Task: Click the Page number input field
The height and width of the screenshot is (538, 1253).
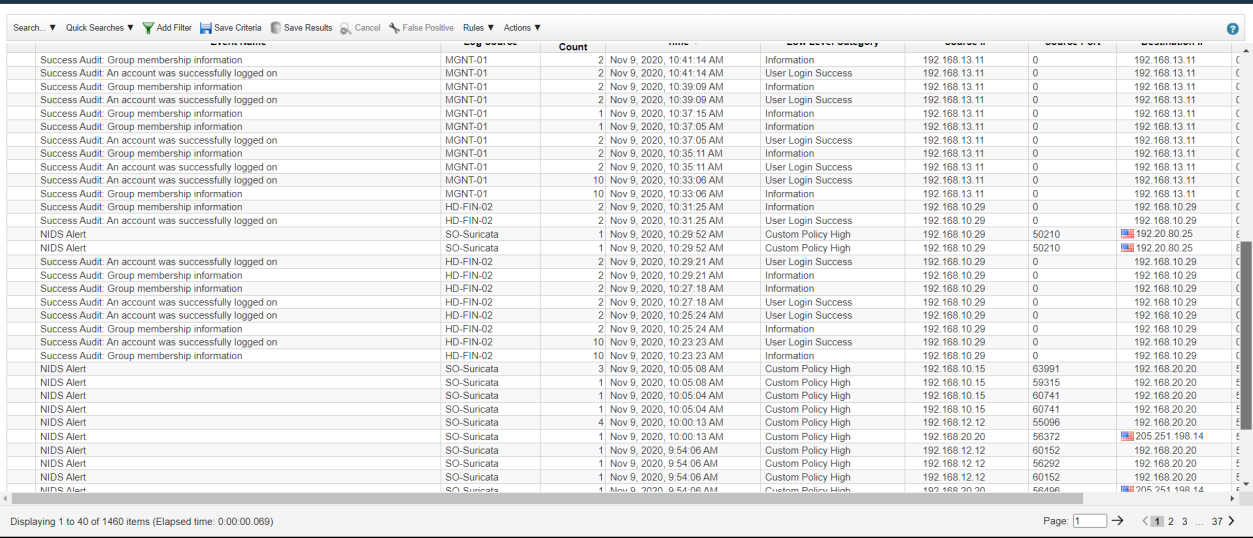Action: [x=1089, y=521]
